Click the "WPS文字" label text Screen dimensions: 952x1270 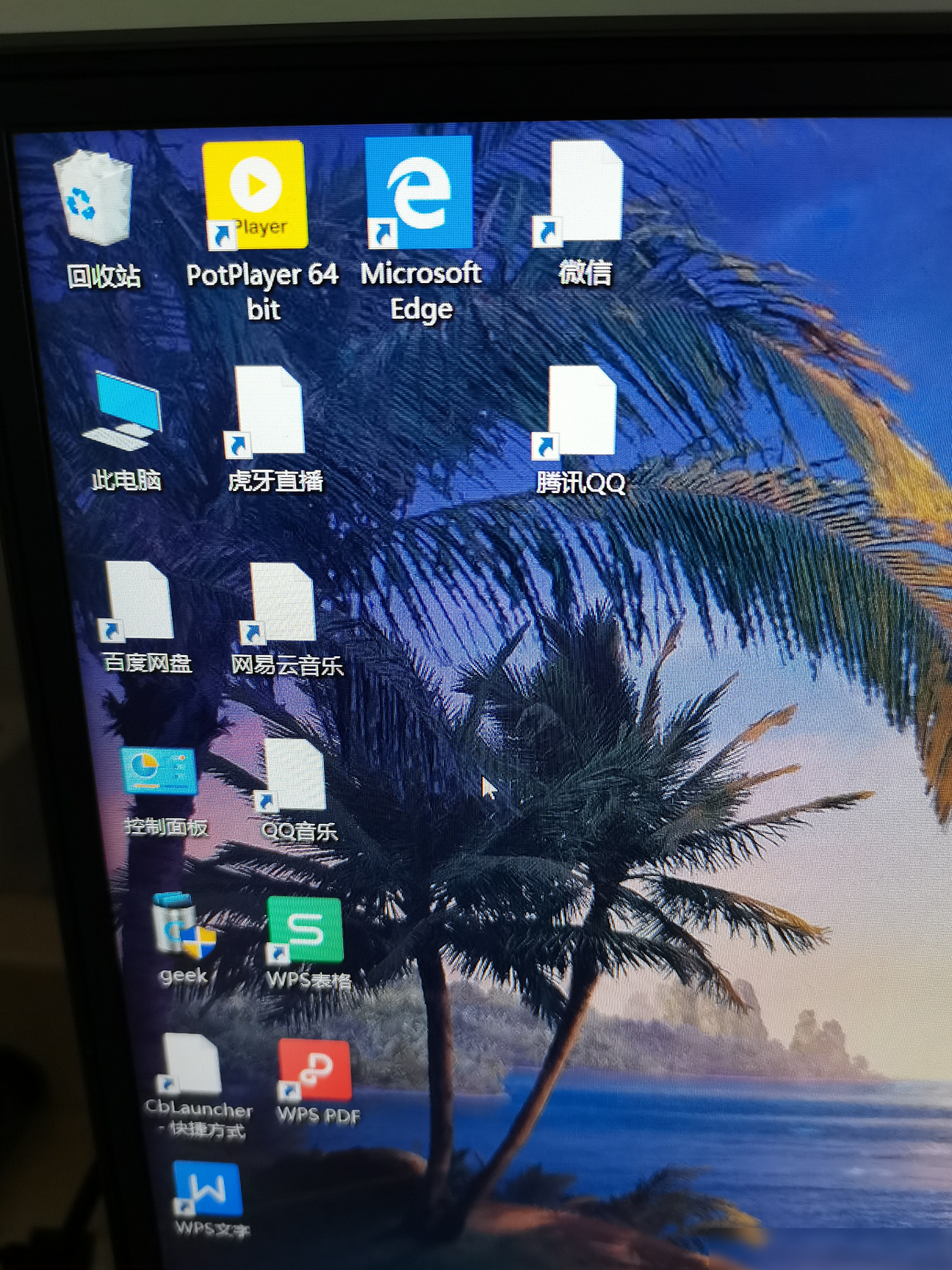(x=212, y=1228)
